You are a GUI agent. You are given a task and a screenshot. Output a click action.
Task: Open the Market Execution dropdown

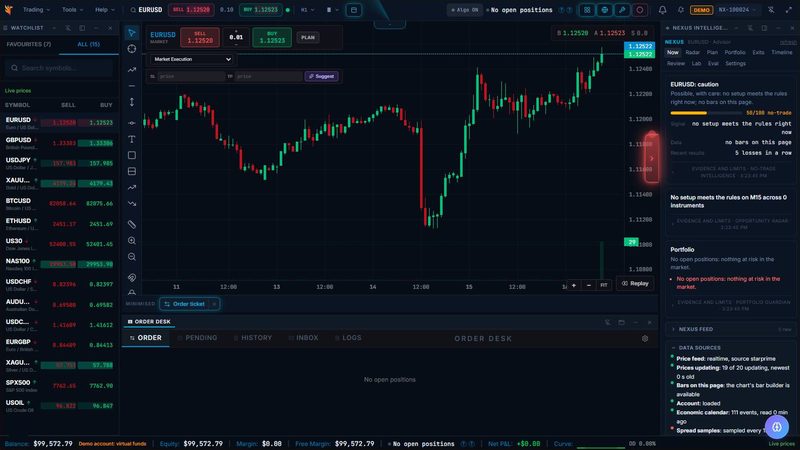tap(191, 59)
